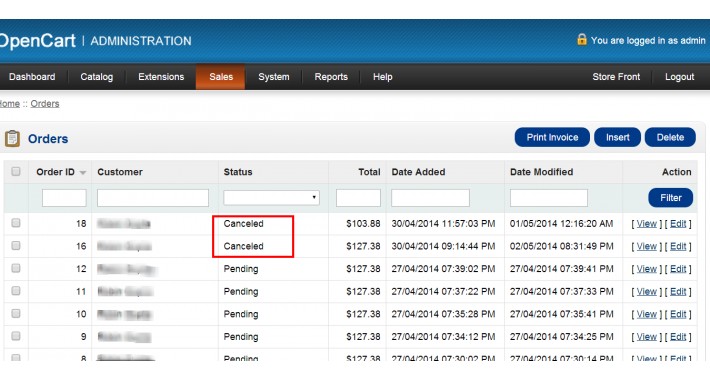Click the Orders breadcrumb link

click(x=45, y=104)
